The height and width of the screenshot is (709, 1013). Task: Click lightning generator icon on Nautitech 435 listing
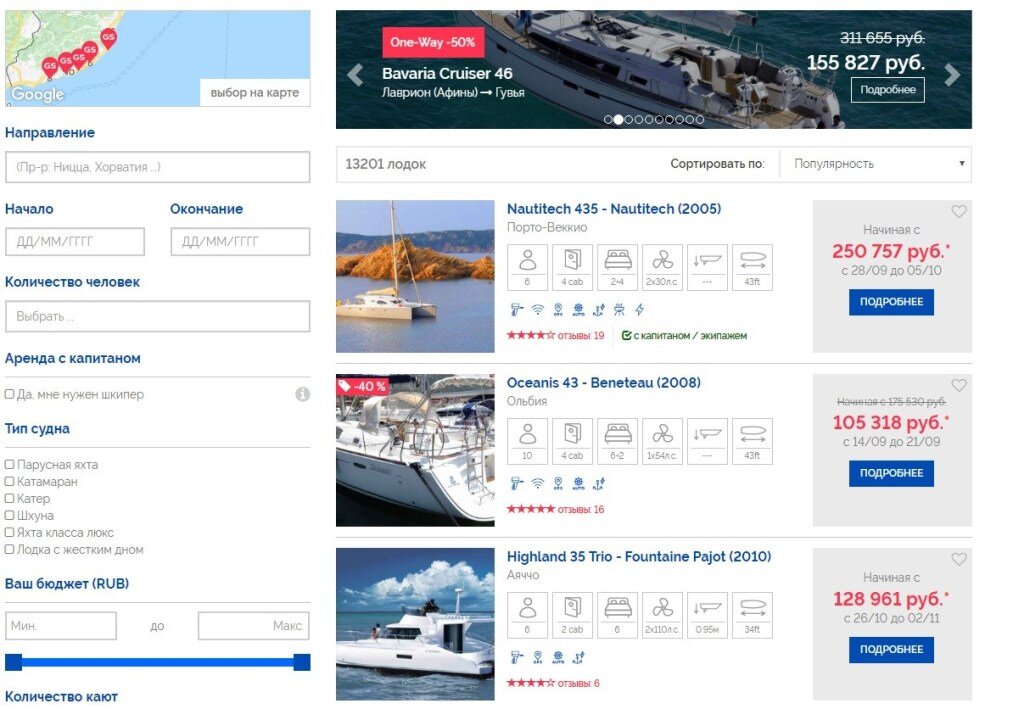[639, 310]
